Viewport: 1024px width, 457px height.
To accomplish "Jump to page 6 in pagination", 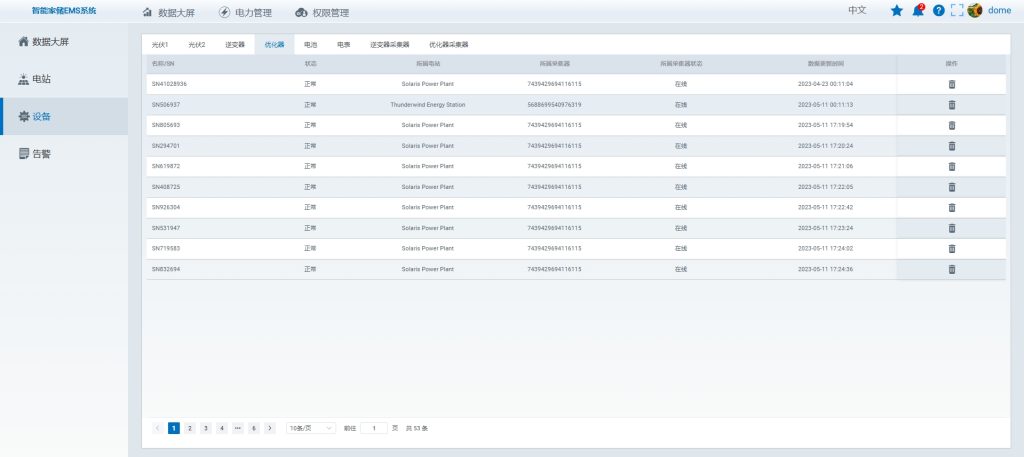I will [x=254, y=428].
